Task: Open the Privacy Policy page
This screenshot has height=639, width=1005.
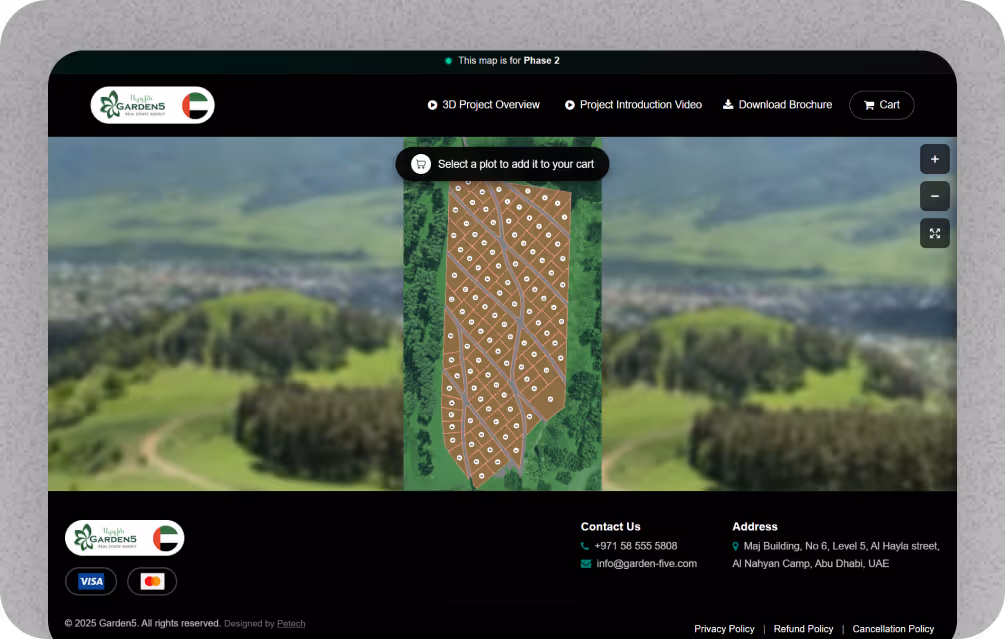Action: pos(724,629)
